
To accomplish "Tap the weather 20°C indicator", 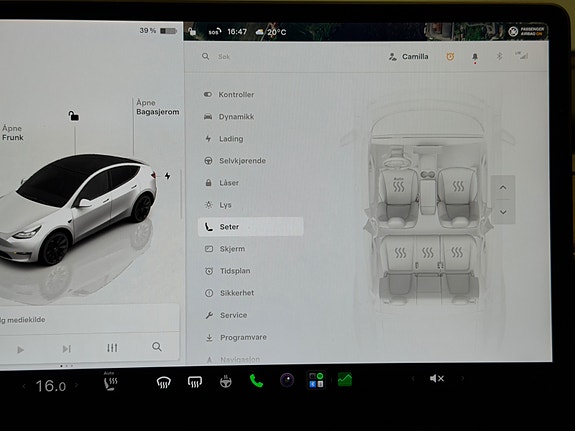I will [x=271, y=32].
